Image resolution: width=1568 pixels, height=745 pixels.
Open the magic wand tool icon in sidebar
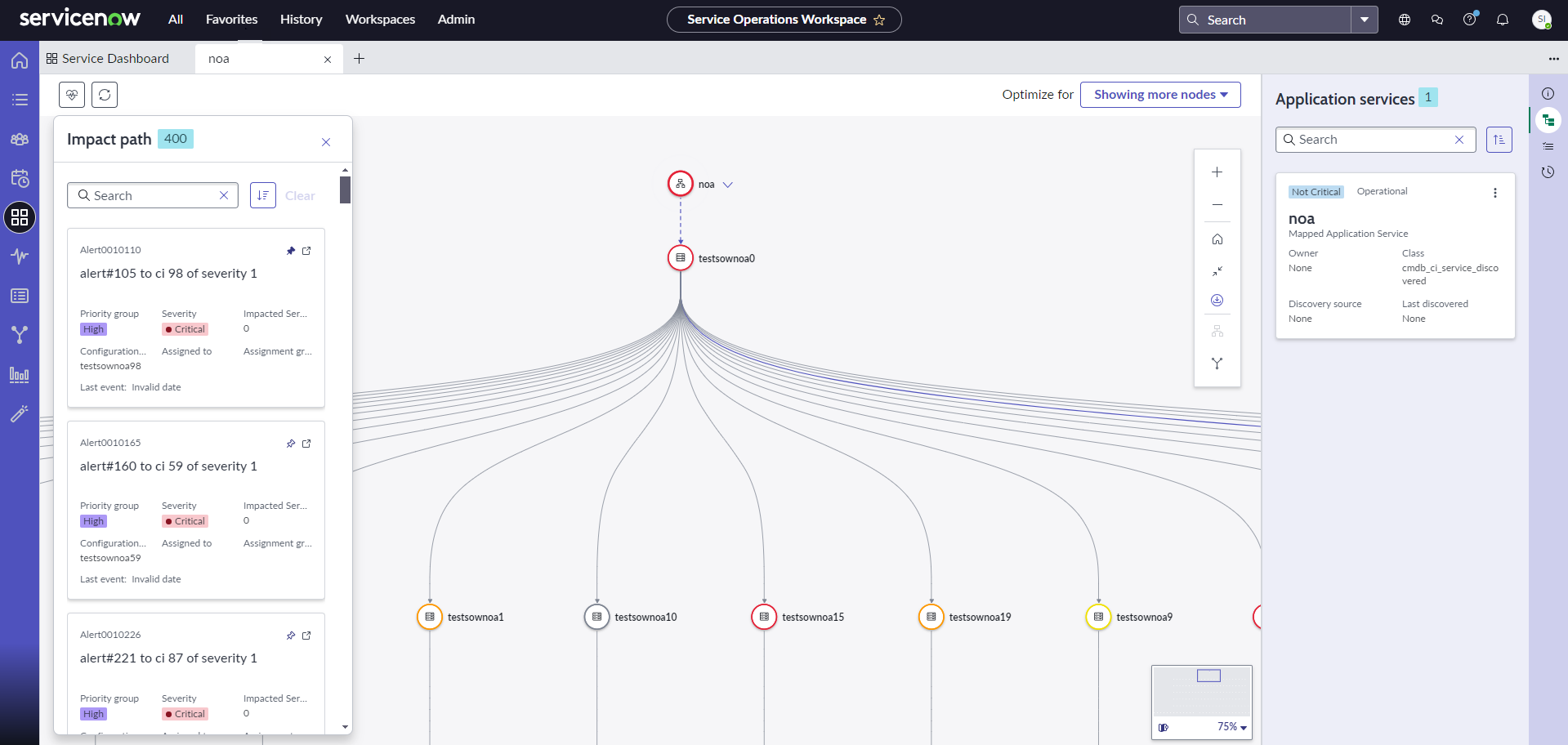(20, 414)
